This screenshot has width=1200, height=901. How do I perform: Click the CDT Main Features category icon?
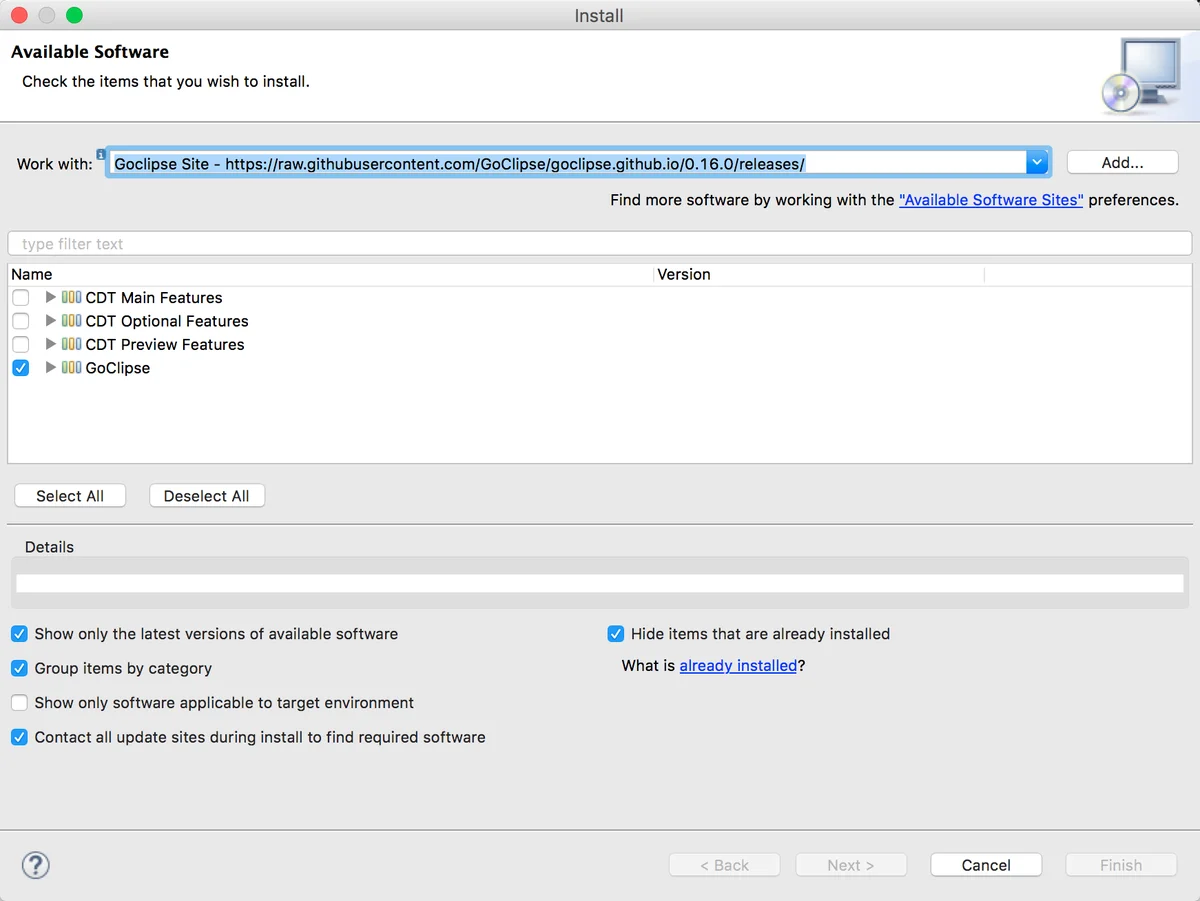(x=72, y=297)
